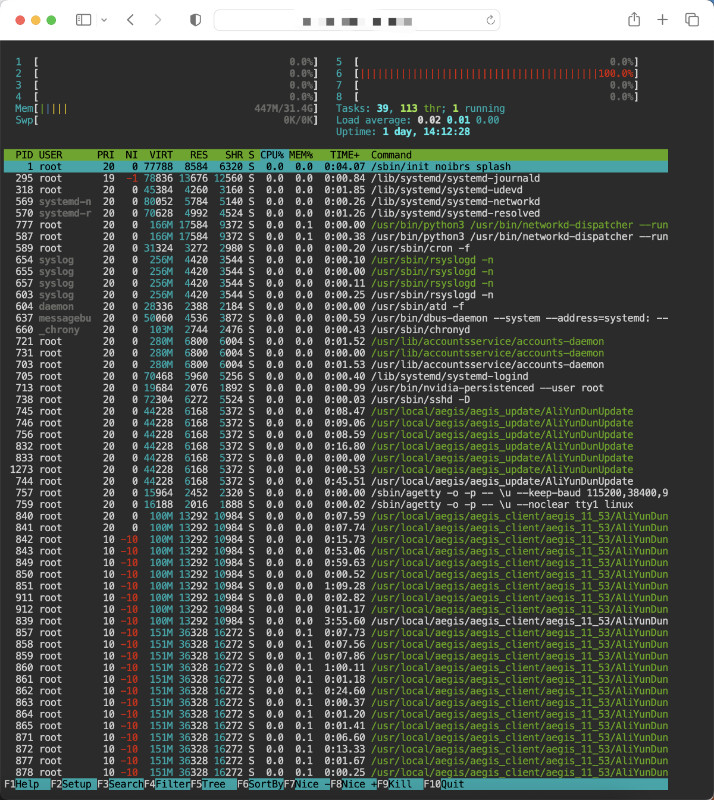Click the browser back arrow

click(128, 19)
